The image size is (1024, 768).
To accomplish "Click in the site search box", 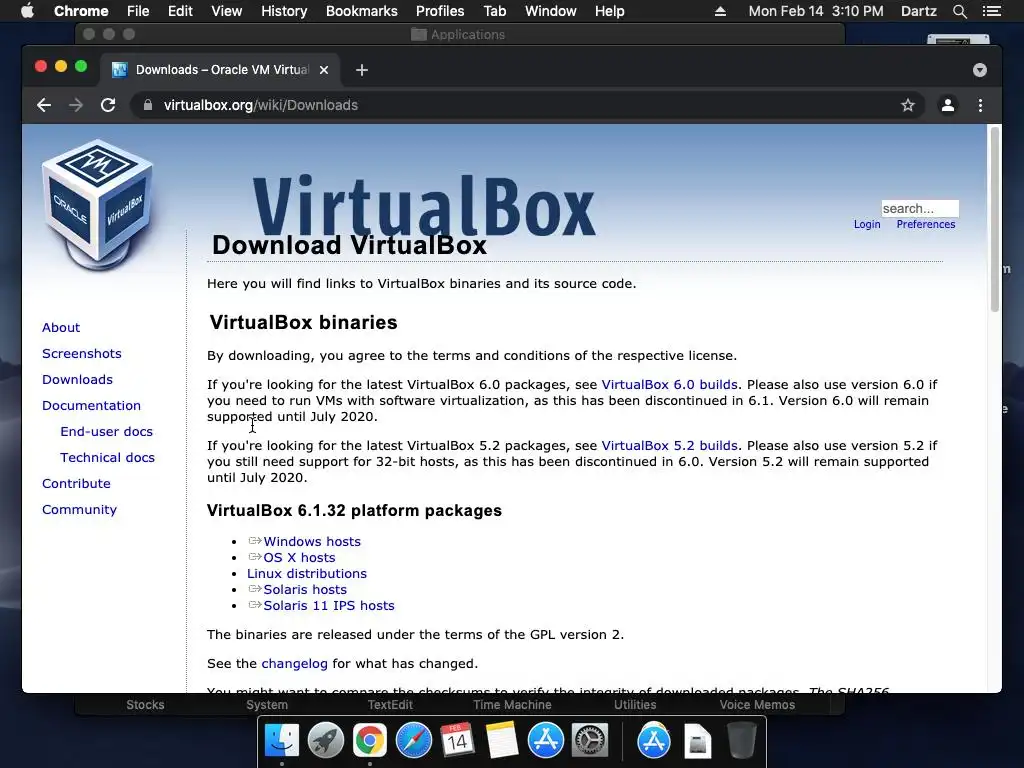I will point(920,208).
